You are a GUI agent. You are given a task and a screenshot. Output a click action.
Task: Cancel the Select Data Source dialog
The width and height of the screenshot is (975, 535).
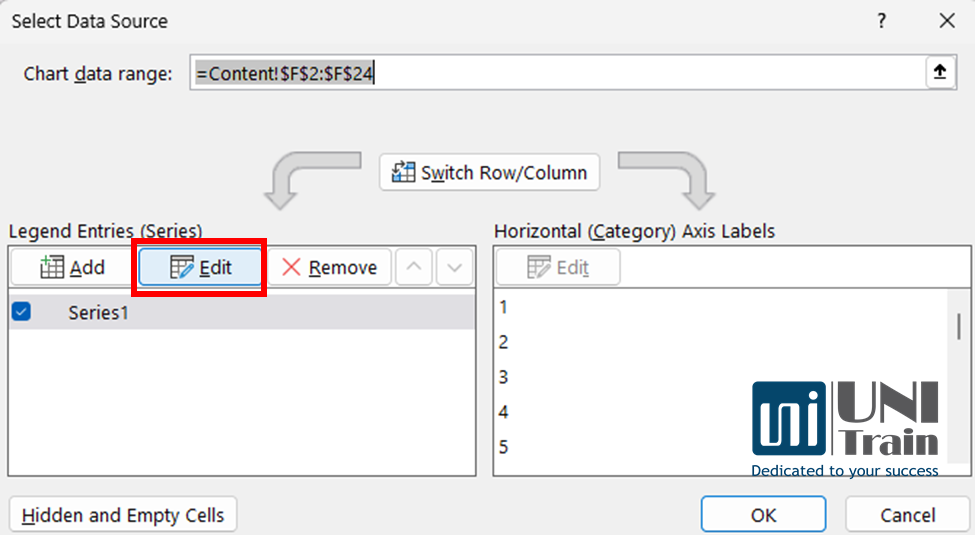(x=908, y=515)
